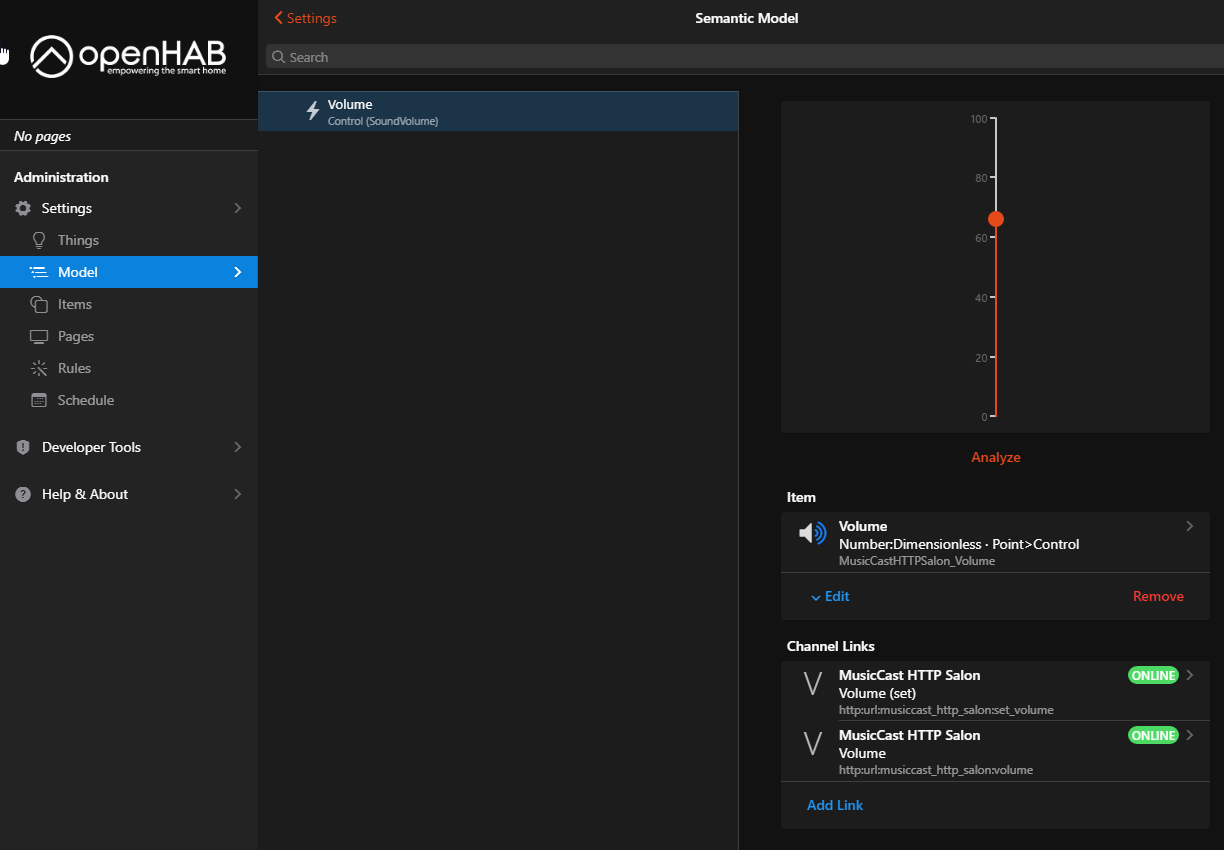Screen dimensions: 1224x850
Task: Select the Volume Control (SoundVolume) tree row
Action: coord(498,111)
